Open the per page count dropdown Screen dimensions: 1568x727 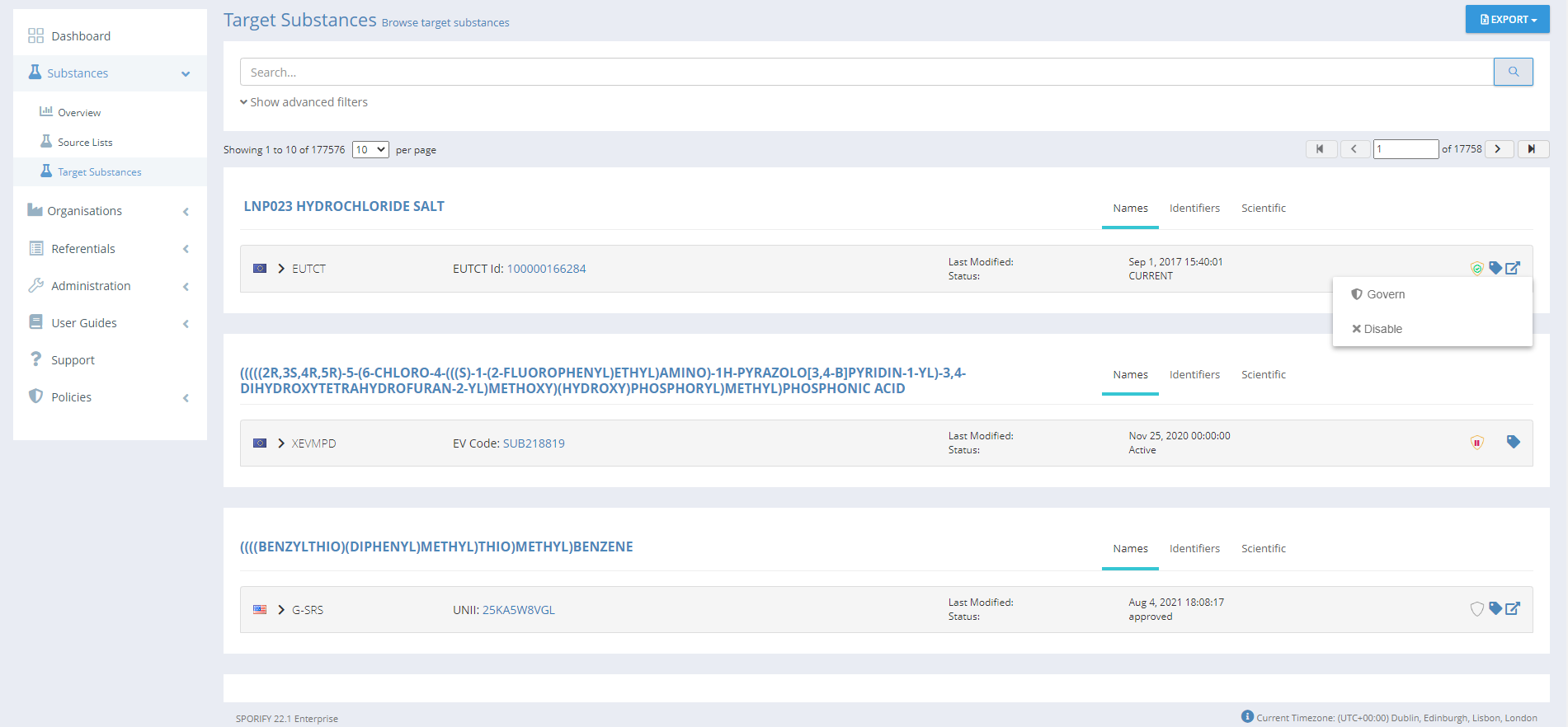pos(370,150)
